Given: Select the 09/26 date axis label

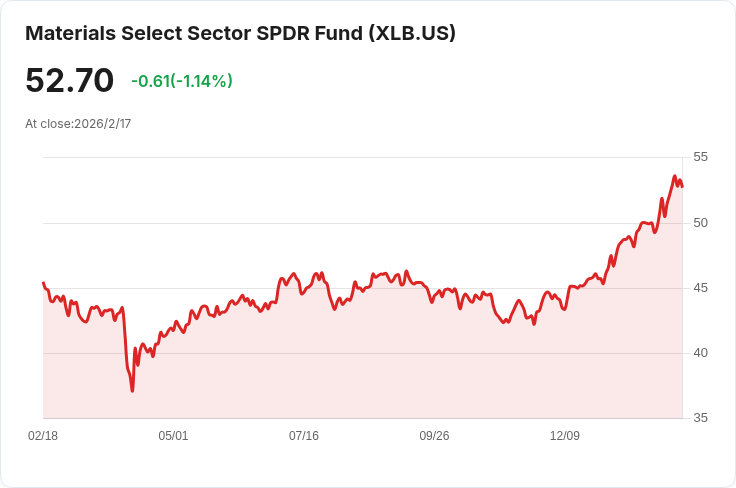Looking at the screenshot, I should [434, 436].
